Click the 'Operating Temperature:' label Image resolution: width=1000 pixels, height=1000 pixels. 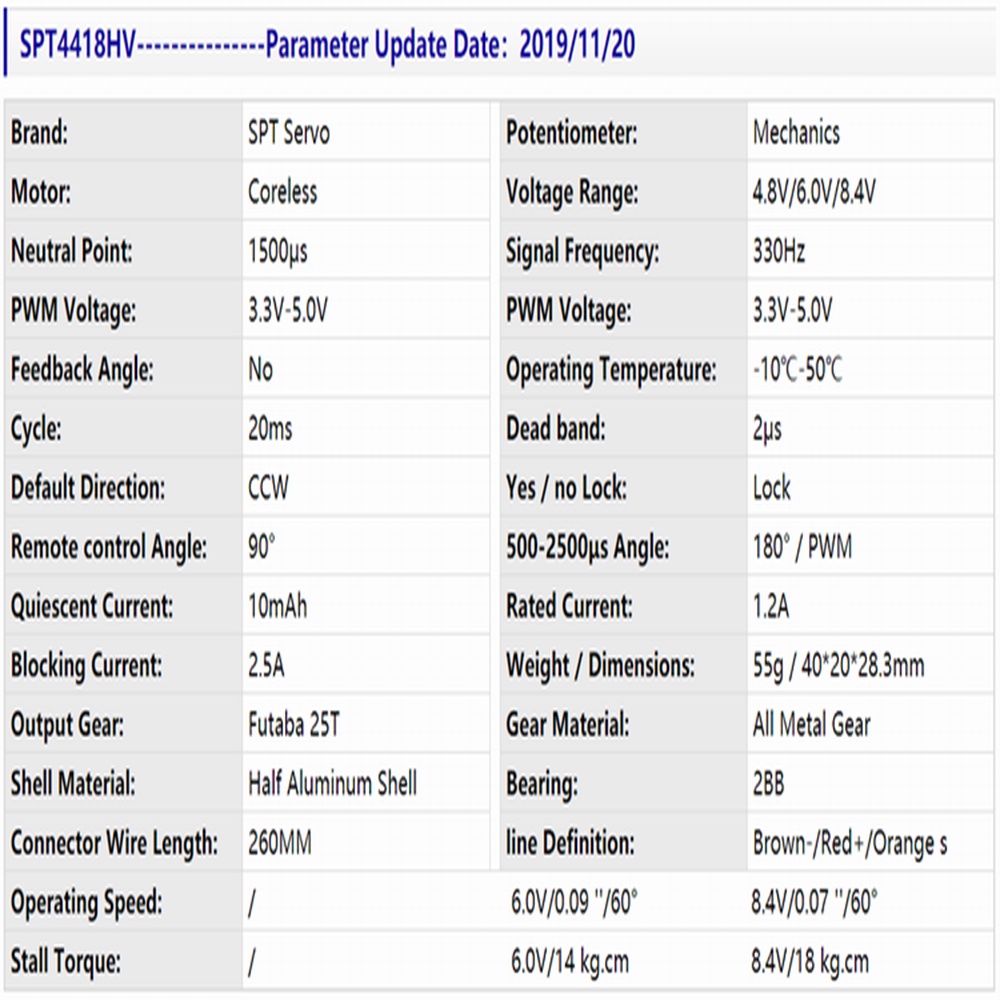(x=611, y=370)
